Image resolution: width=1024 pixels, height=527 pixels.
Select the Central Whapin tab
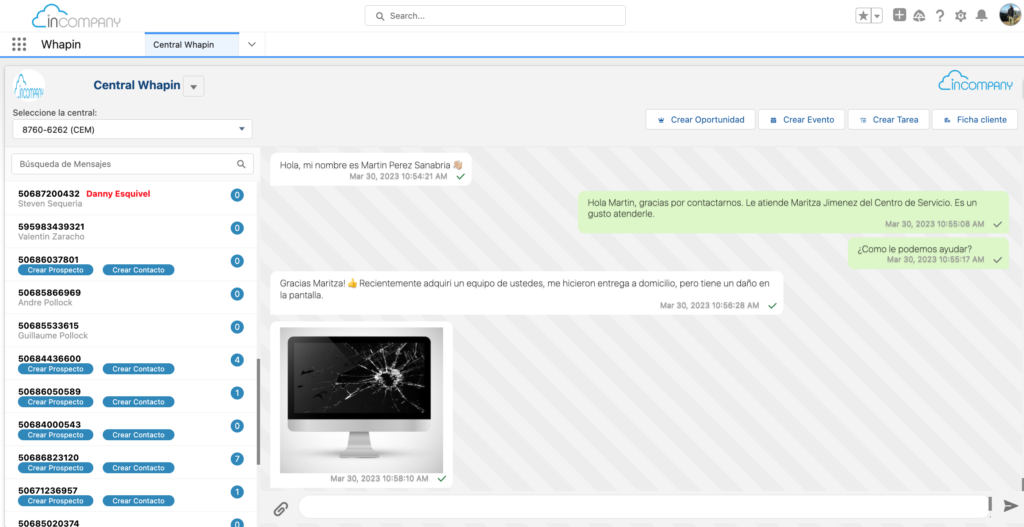[x=192, y=44]
